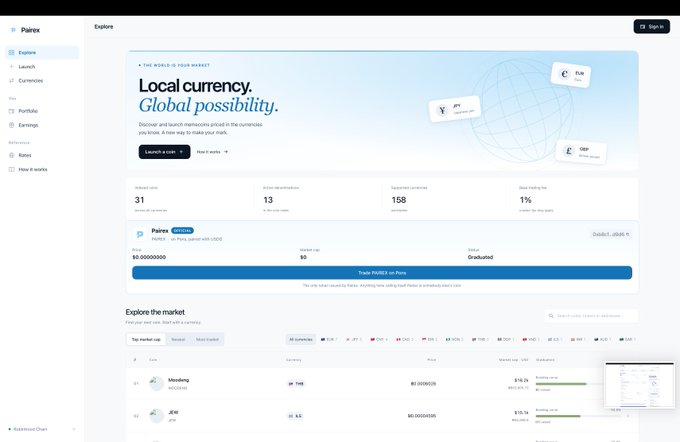The height and width of the screenshot is (442, 680).
Task: Click the Sign in button
Action: (x=651, y=26)
